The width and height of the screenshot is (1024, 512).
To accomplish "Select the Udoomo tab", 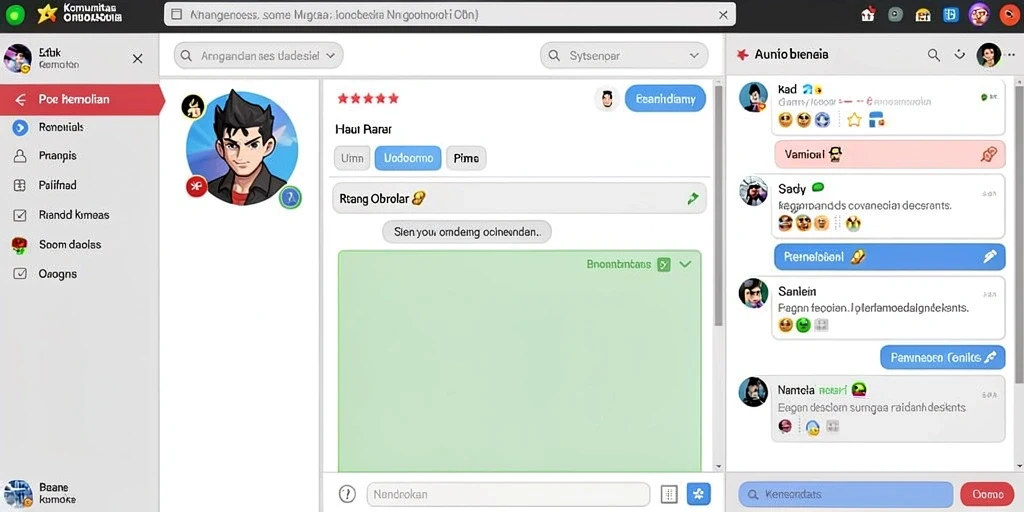I will pyautogui.click(x=408, y=158).
